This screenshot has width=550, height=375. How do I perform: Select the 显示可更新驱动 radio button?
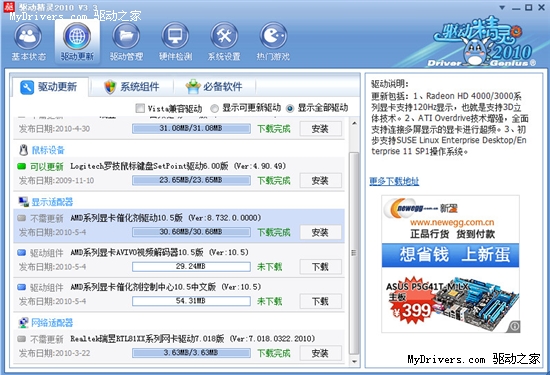pos(214,108)
